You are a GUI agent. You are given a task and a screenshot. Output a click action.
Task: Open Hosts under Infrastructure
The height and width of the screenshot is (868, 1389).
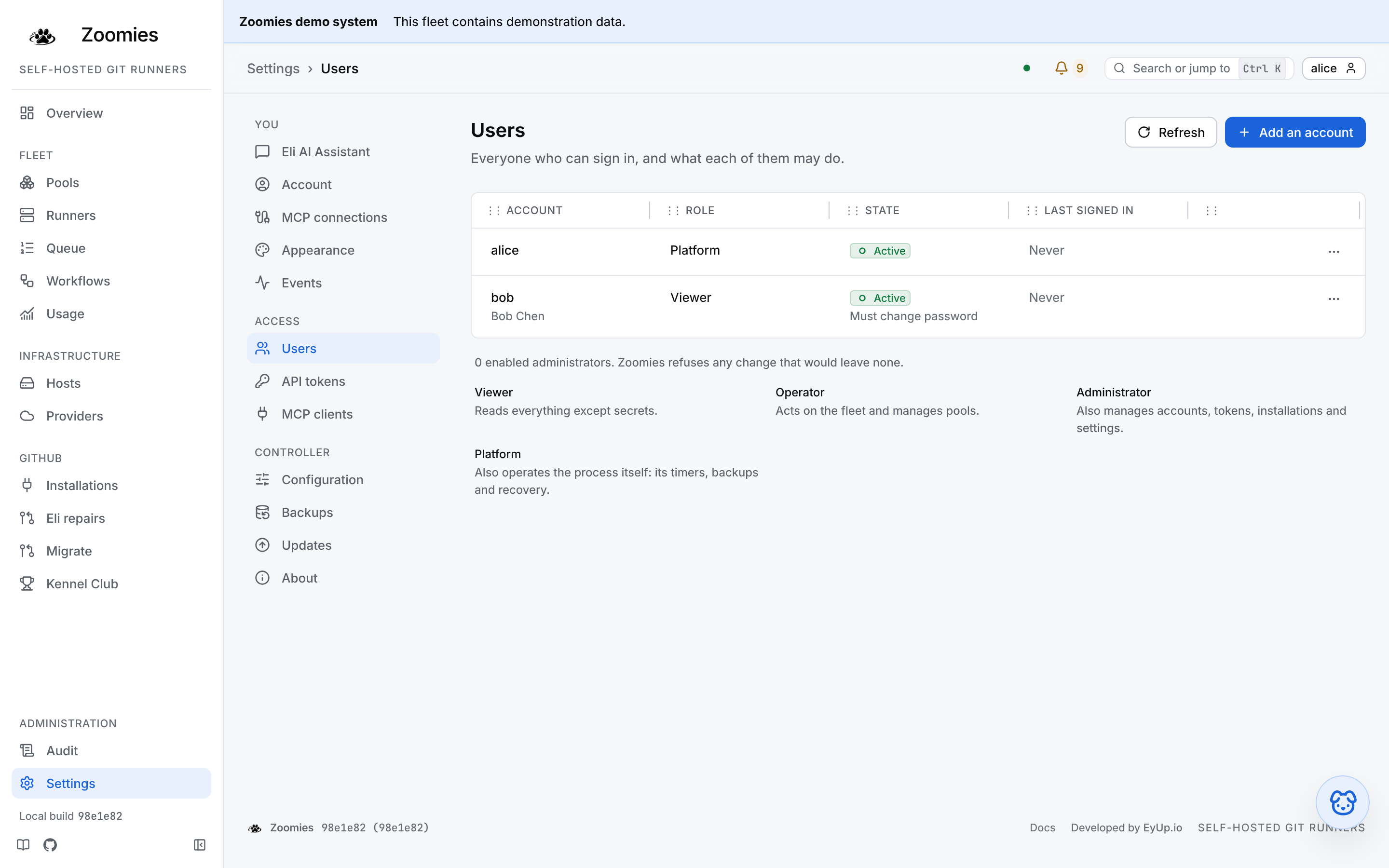(111, 383)
